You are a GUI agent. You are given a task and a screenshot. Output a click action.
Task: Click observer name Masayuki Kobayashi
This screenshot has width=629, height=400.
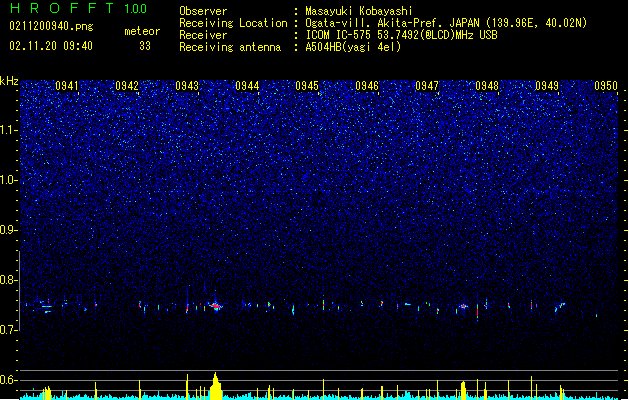pyautogui.click(x=359, y=11)
